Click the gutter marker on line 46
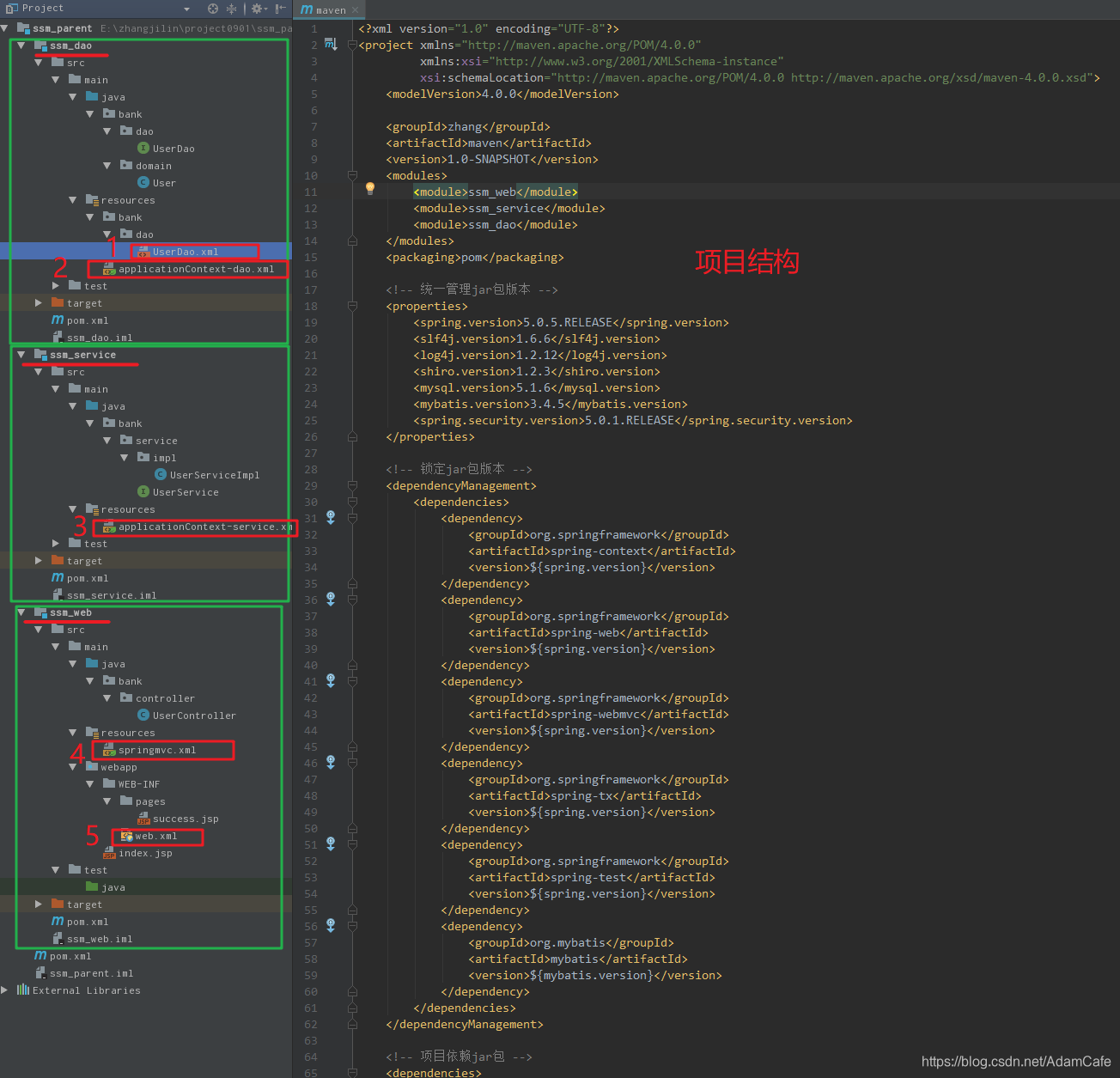This screenshot has width=1120, height=1078. 330,763
